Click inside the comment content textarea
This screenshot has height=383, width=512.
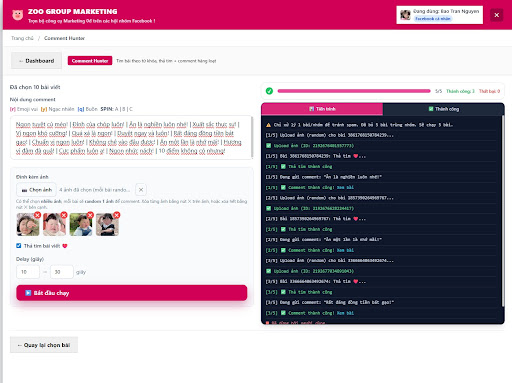tap(131, 138)
